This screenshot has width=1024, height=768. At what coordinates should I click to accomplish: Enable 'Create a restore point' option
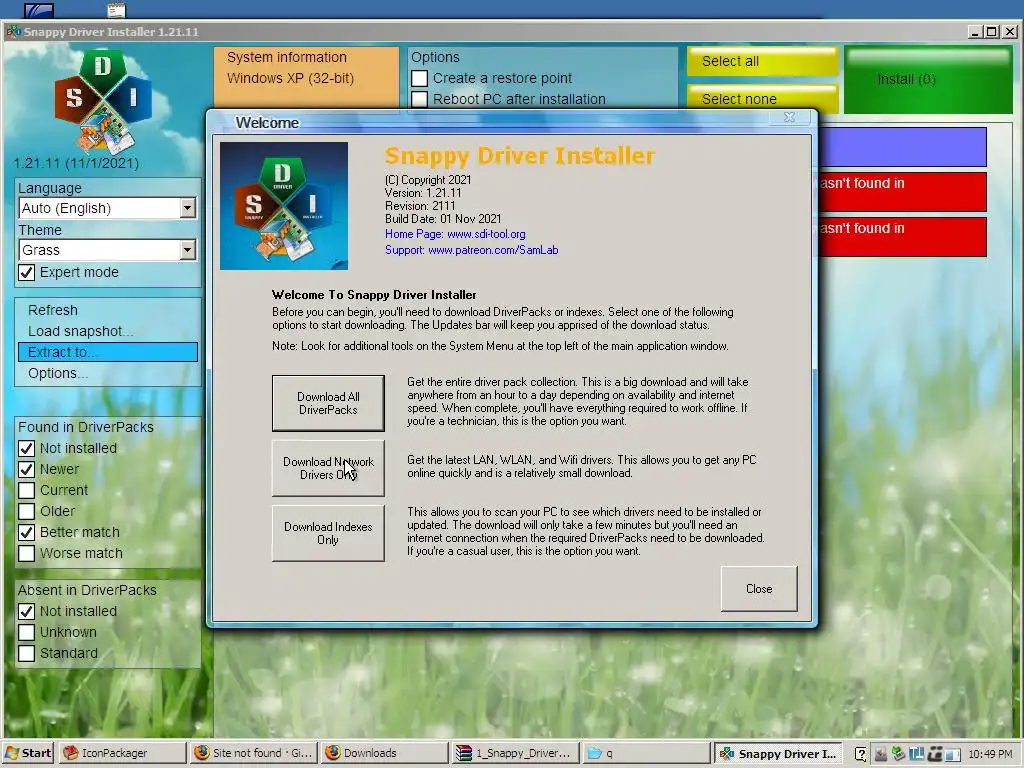tap(419, 78)
